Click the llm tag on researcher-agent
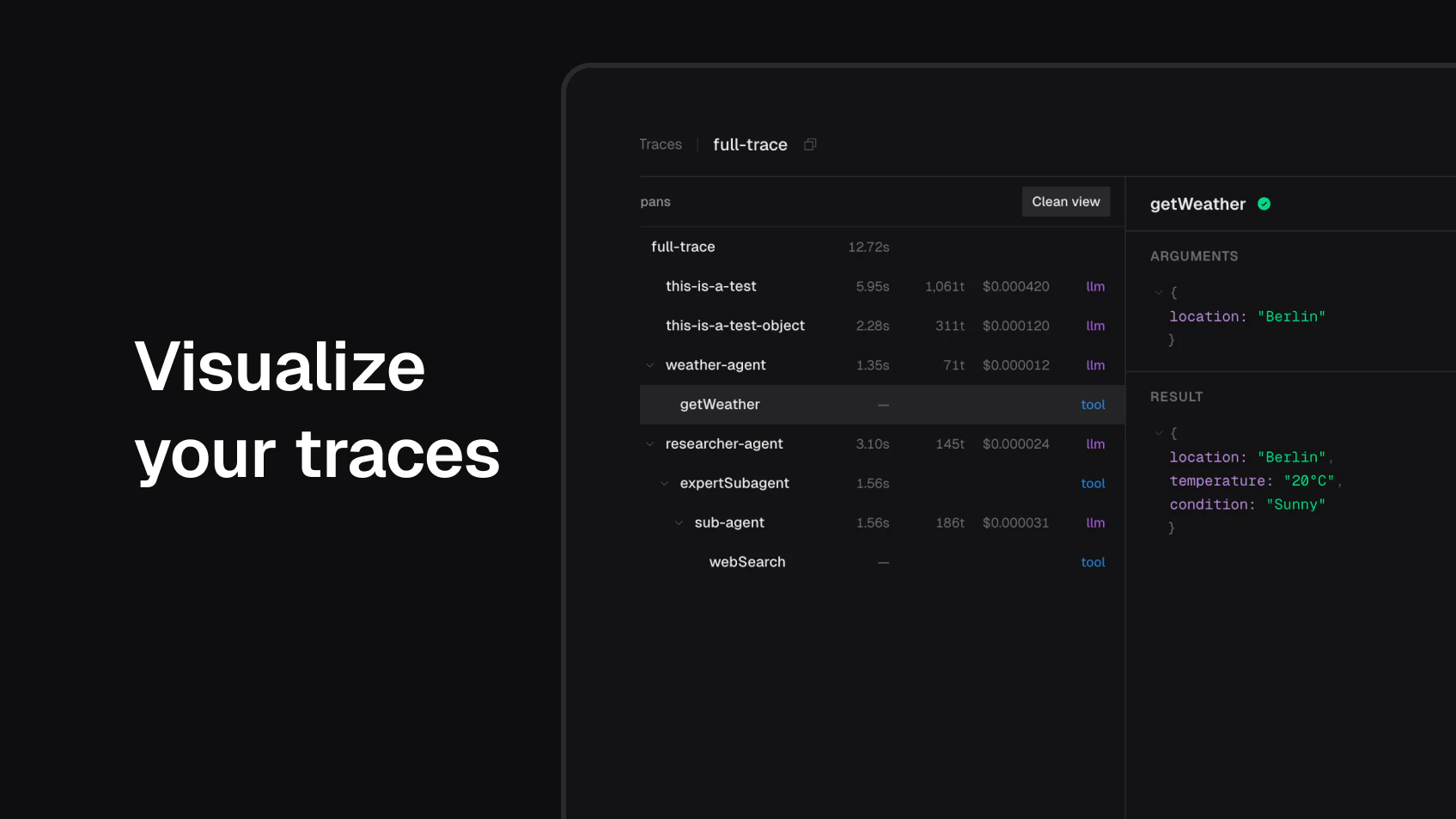This screenshot has height=819, width=1456. (1095, 444)
